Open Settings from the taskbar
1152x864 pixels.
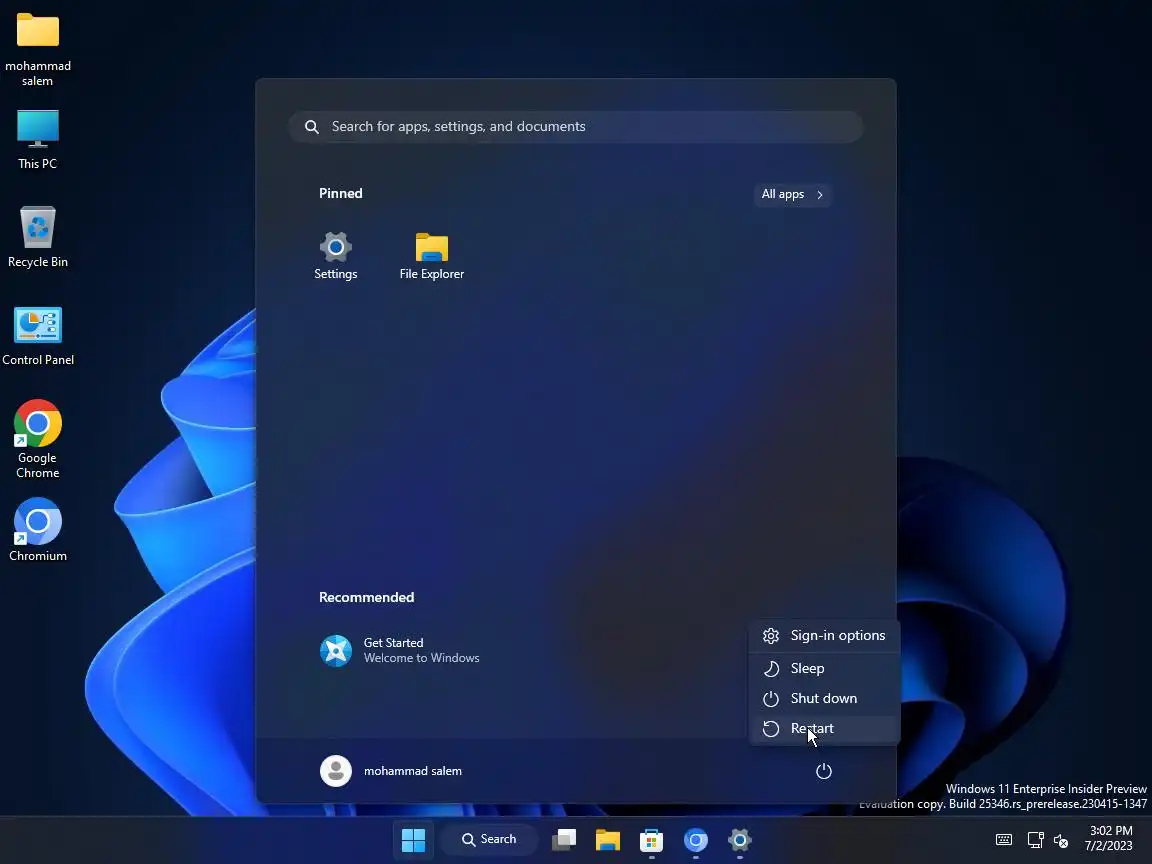[740, 839]
